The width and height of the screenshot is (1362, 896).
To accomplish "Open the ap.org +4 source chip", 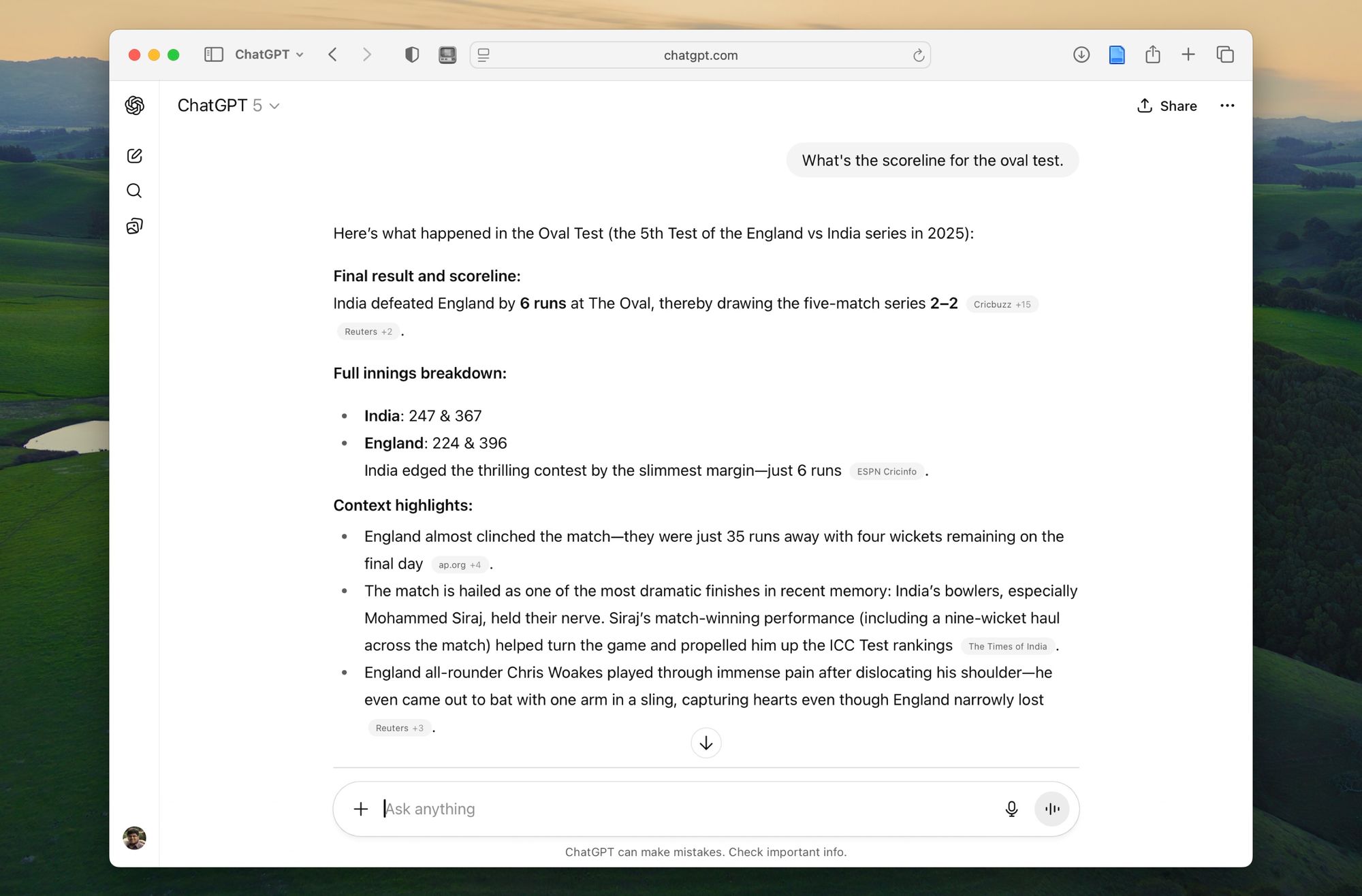I will click(x=460, y=564).
